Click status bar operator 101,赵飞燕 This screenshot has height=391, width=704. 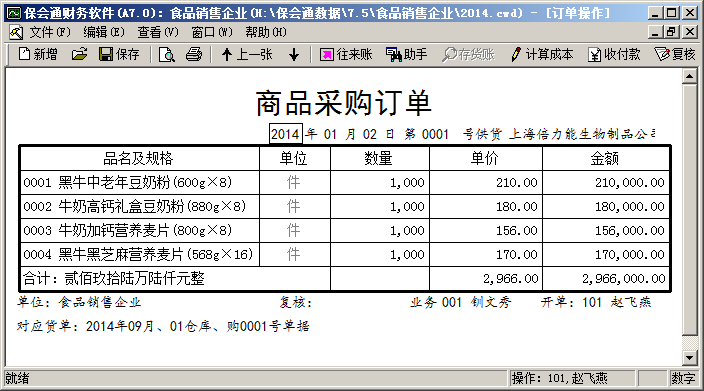pyautogui.click(x=572, y=378)
